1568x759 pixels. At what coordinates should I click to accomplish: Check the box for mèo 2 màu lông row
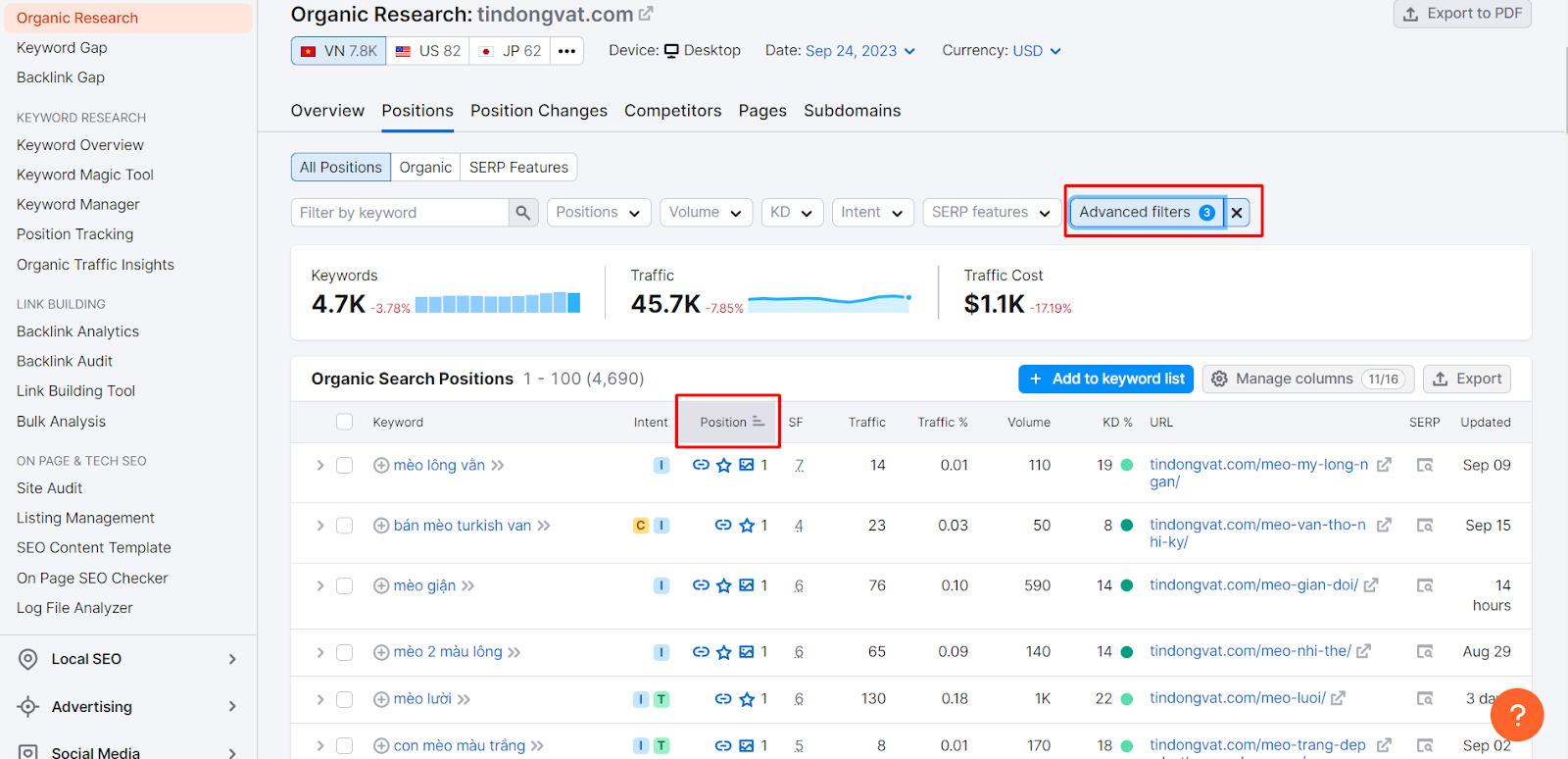(x=344, y=652)
